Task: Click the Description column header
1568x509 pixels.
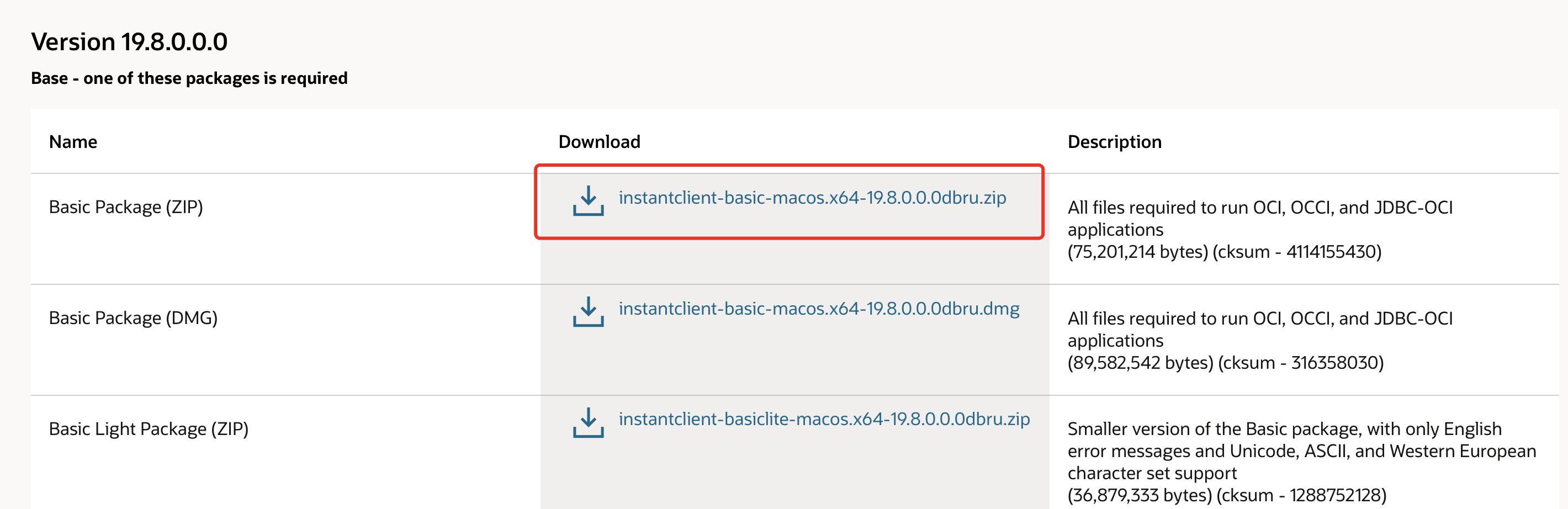Action: click(x=1114, y=141)
